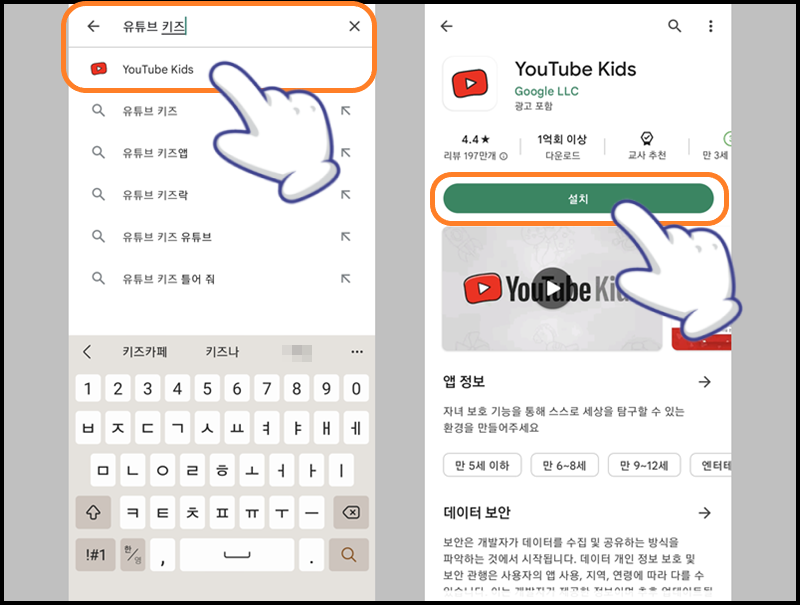Viewport: 800px width, 605px height.
Task: Tap the red YouTube Kids suggestion icon
Action: tap(98, 69)
